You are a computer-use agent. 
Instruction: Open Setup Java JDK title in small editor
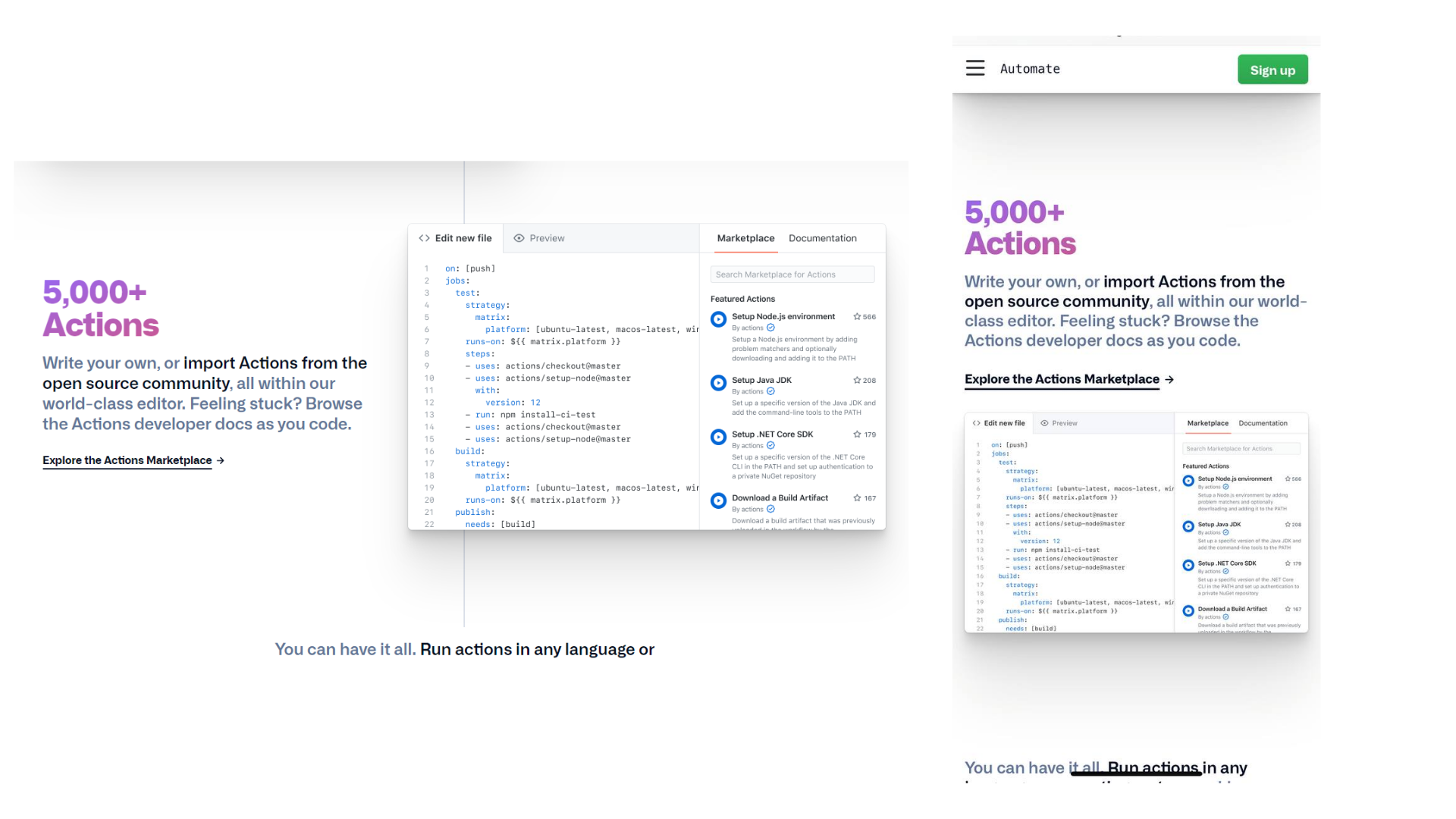pyautogui.click(x=1219, y=524)
